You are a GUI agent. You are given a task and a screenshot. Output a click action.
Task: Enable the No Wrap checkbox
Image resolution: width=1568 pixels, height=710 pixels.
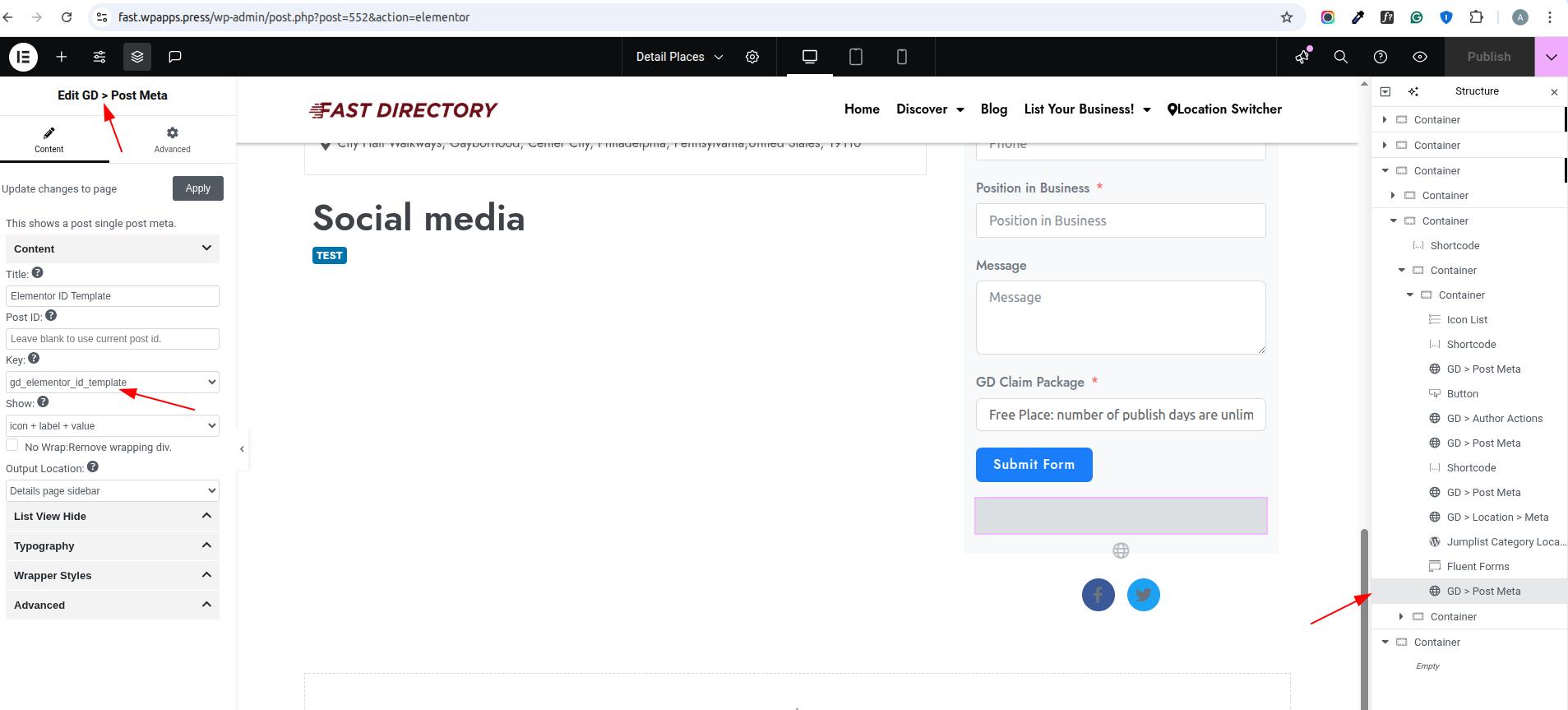point(12,445)
